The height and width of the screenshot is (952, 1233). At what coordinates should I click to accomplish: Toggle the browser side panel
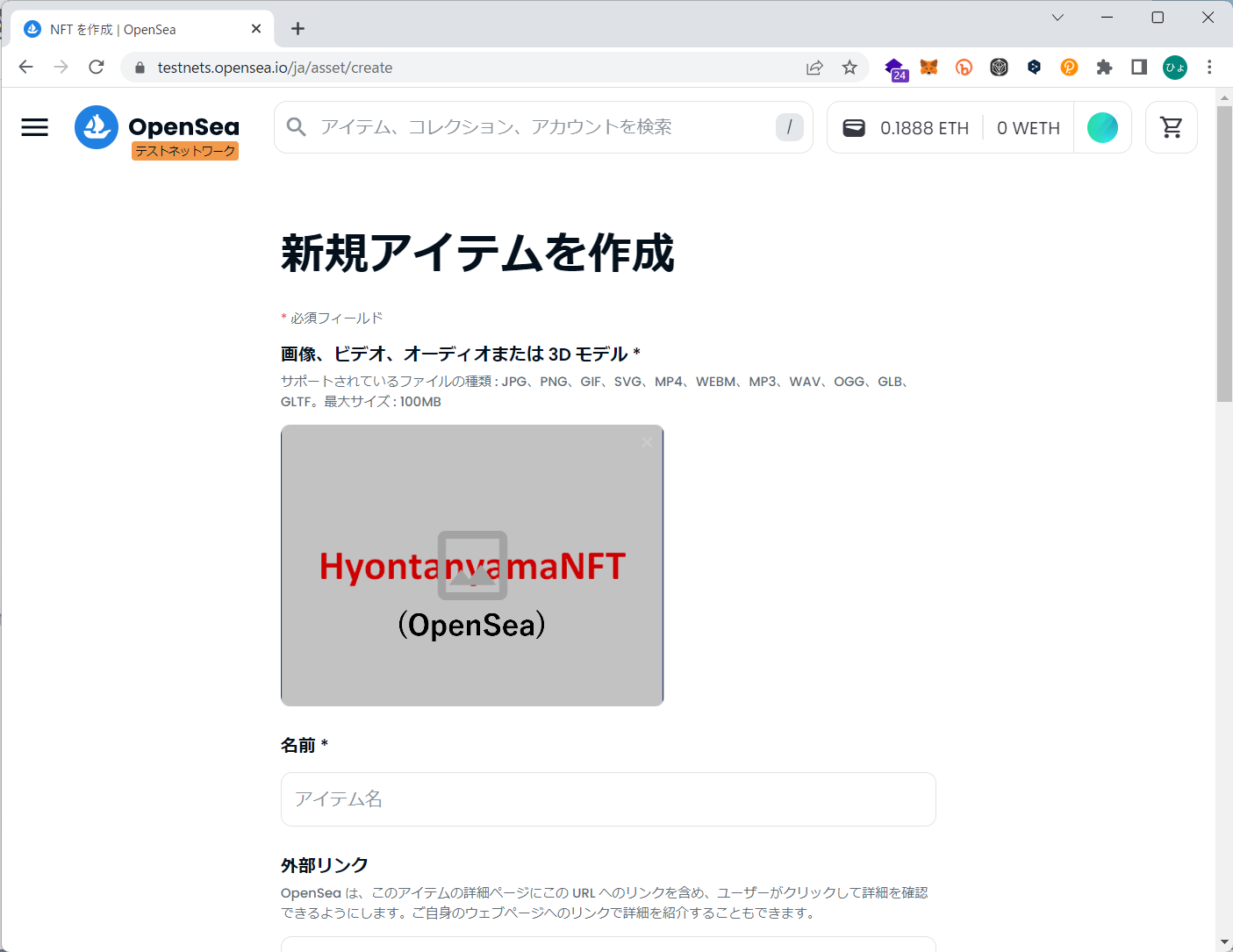tap(1139, 68)
